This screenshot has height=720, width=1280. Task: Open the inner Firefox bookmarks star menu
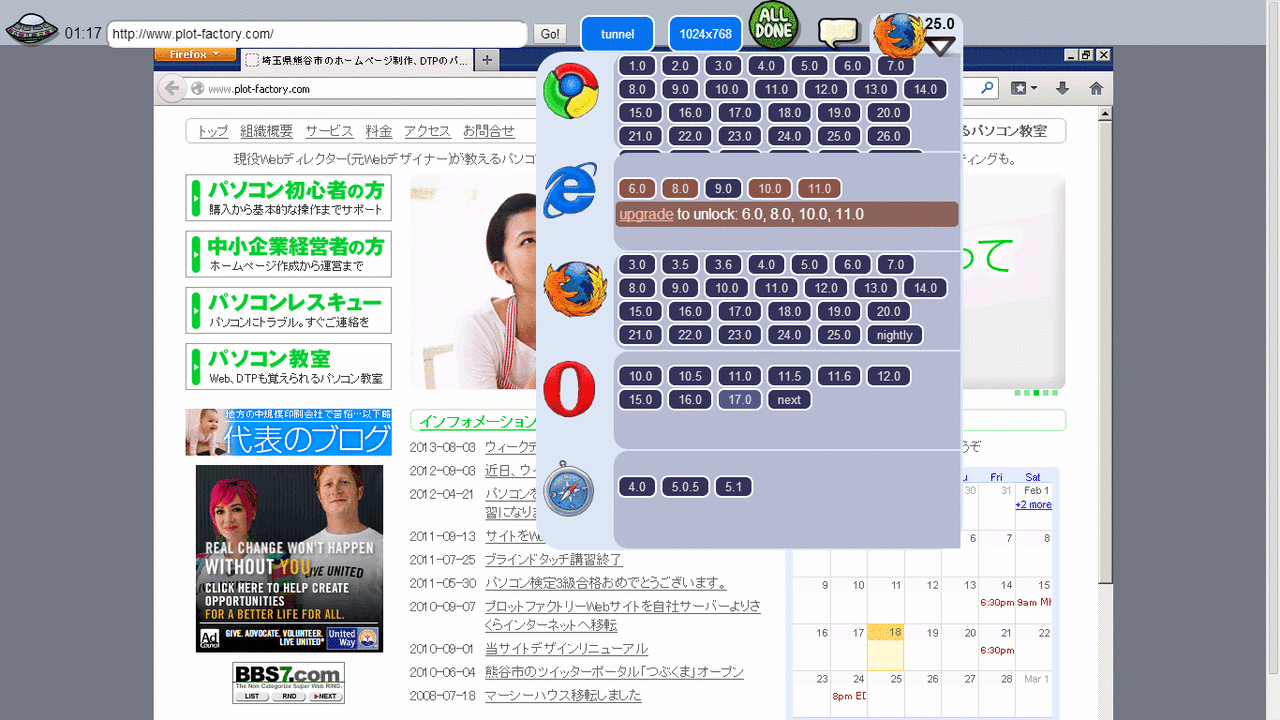pos(1024,89)
